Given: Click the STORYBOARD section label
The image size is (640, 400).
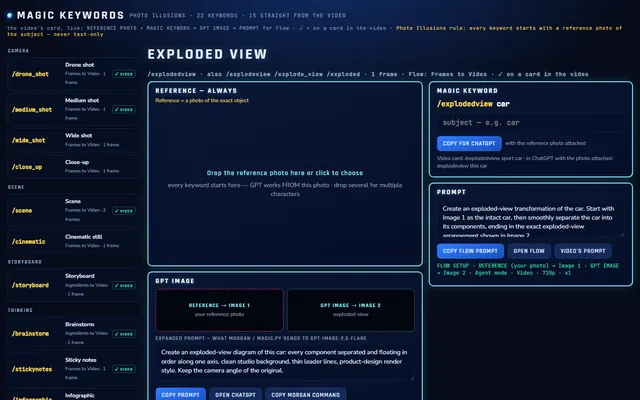Looking at the screenshot, I should coord(24,262).
